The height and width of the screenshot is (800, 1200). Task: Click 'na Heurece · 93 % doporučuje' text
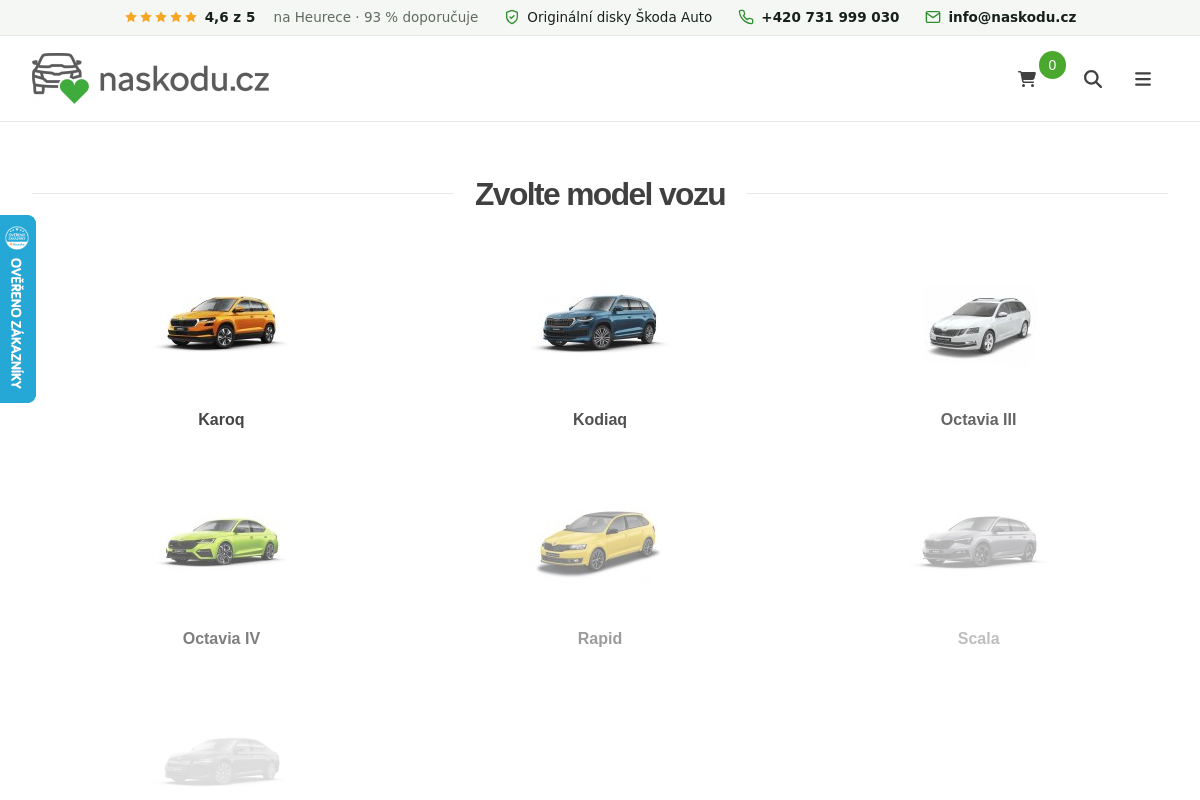click(x=376, y=17)
